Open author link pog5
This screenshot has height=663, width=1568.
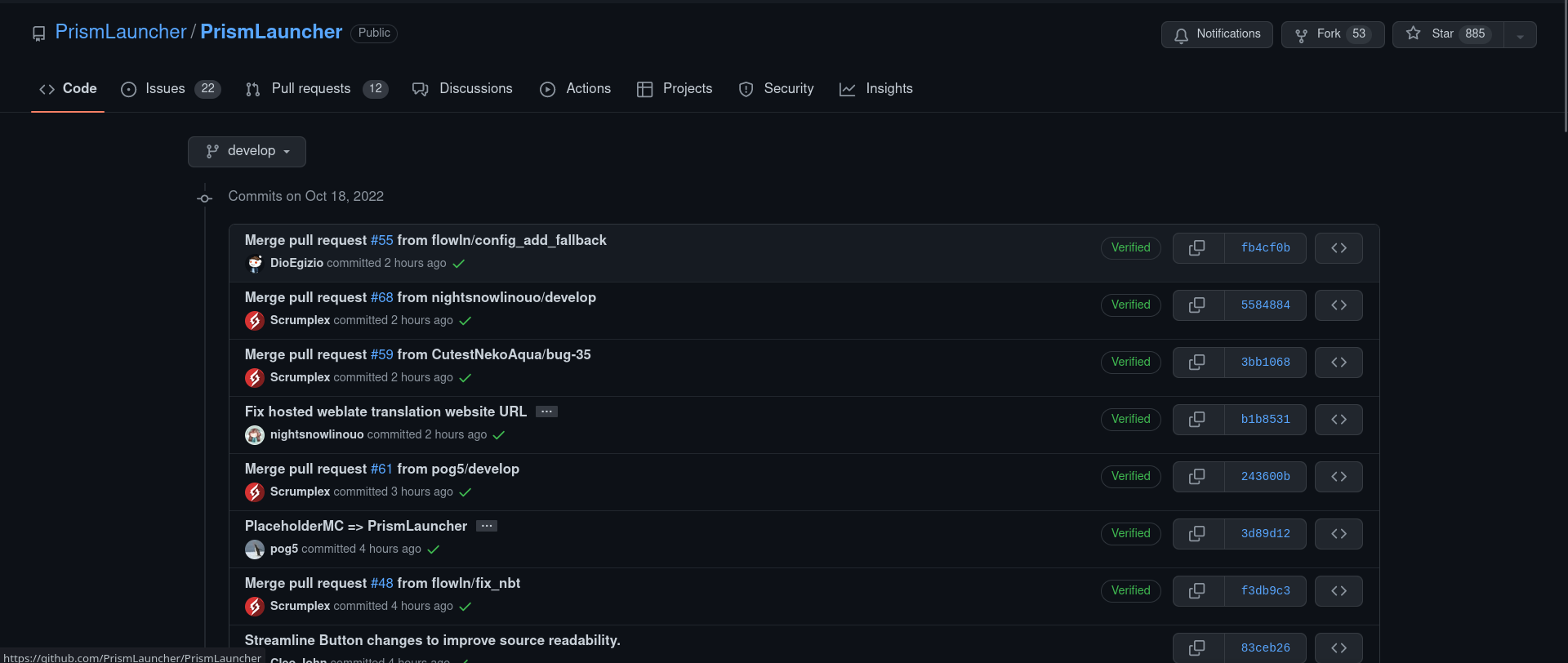click(284, 549)
